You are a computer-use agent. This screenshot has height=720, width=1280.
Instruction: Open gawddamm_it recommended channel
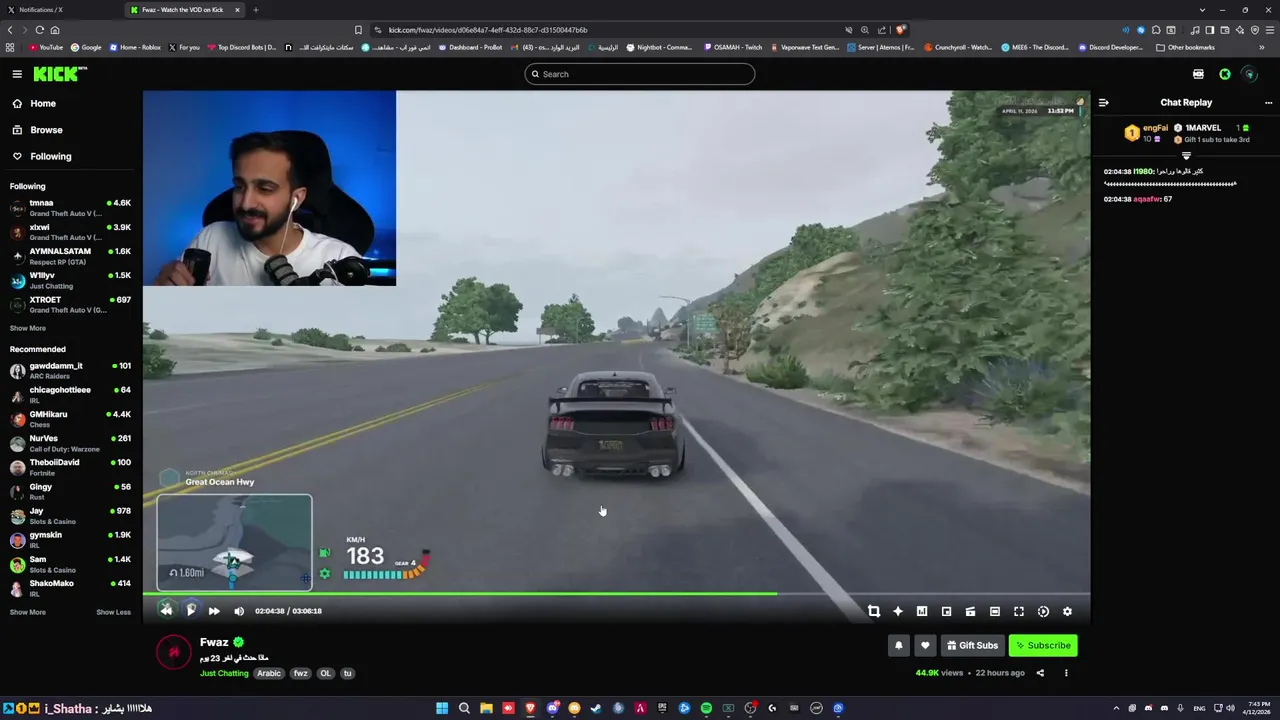pos(70,371)
